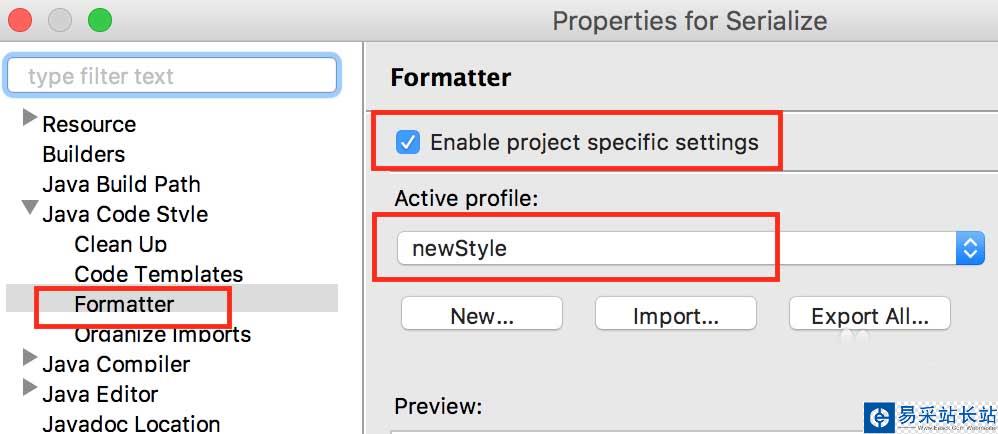Focus the type filter text field
Viewport: 998px width, 434px height.
[x=171, y=76]
